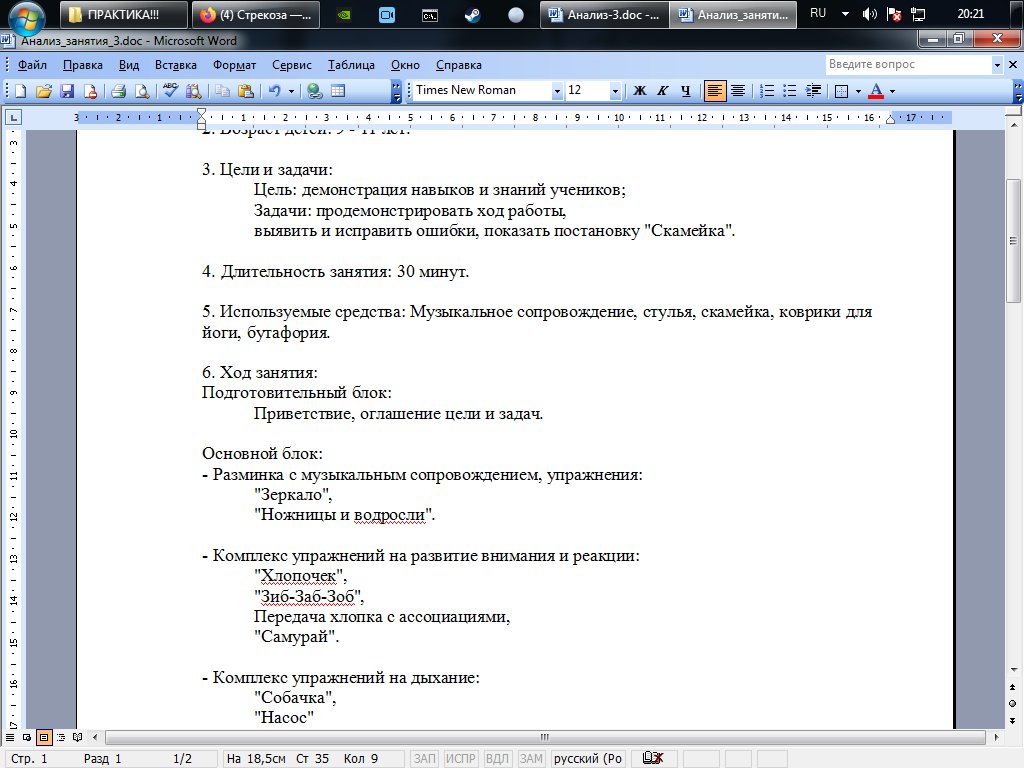Switch to the Анализ-3.doc taskbar window
Image resolution: width=1024 pixels, height=768 pixels.
point(604,14)
